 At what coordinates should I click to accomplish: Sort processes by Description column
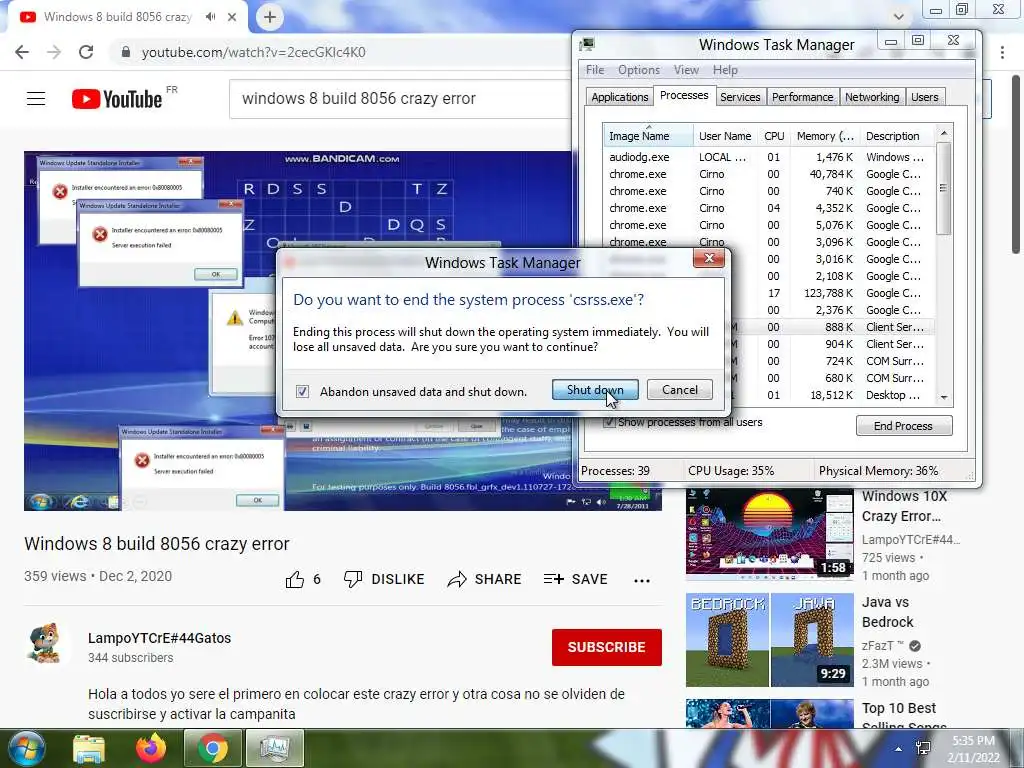pos(897,136)
